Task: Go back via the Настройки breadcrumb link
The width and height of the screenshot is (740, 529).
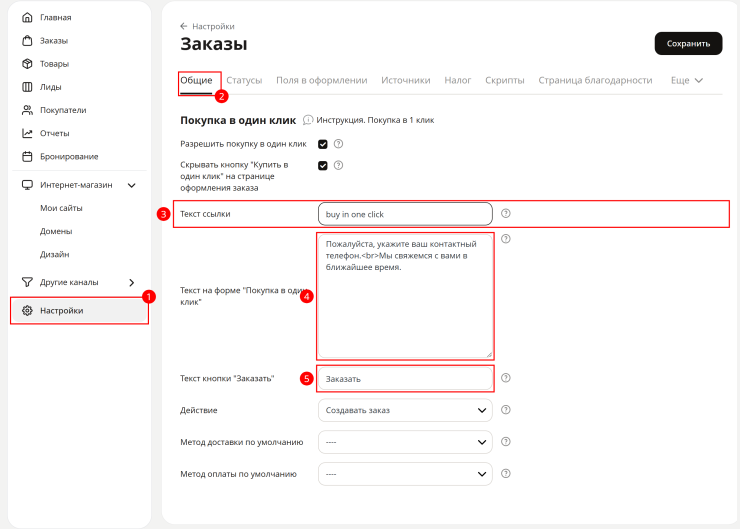Action: (213, 26)
